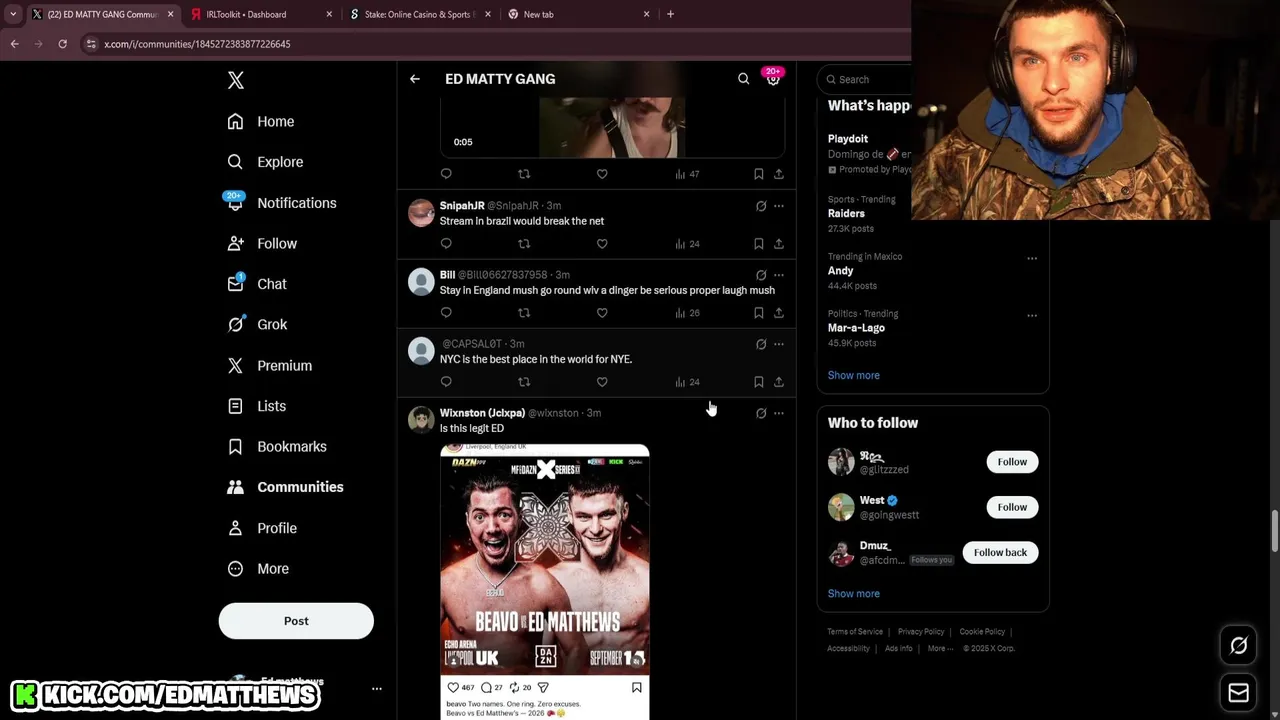Show more Who to follow suggestions
Screen dimensions: 1280x720
pyautogui.click(x=853, y=594)
